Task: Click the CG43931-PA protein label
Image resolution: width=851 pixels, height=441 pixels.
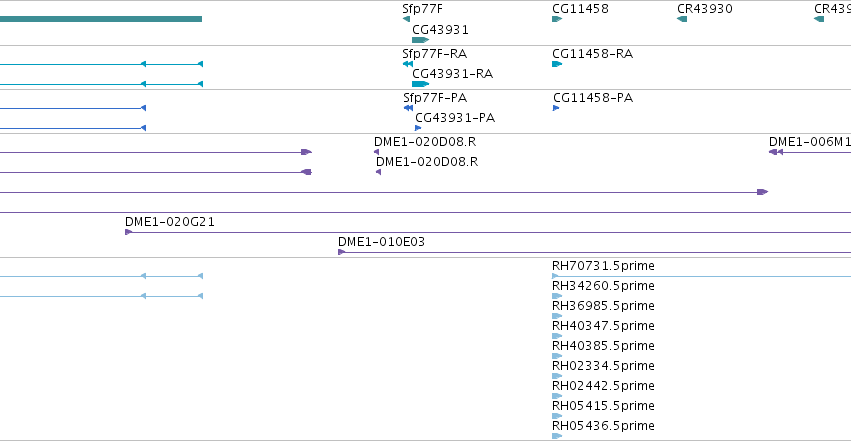Action: (x=455, y=118)
